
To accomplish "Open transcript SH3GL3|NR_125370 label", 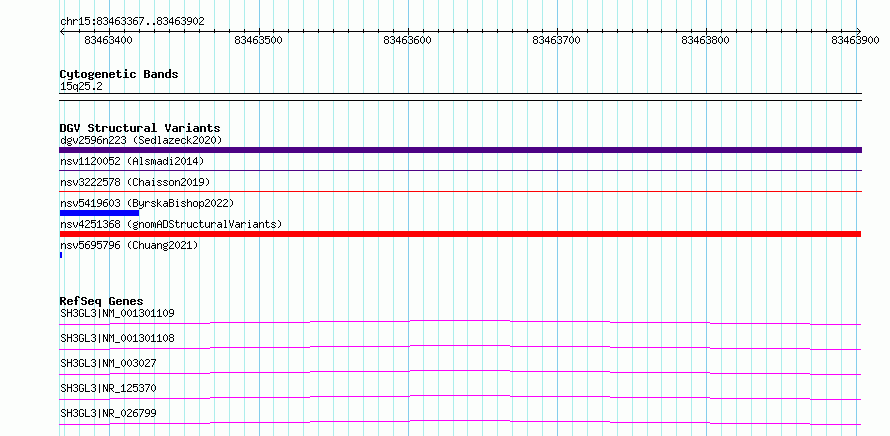I will pyautogui.click(x=108, y=388).
